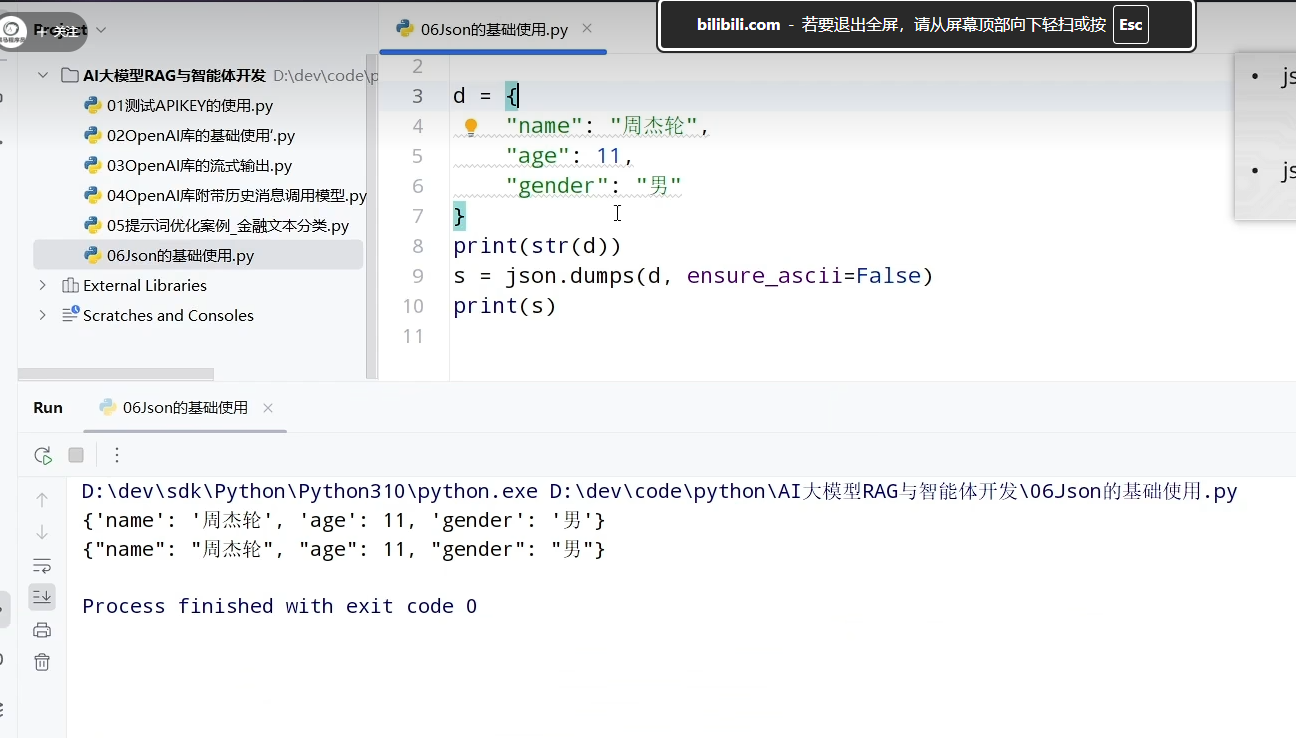Toggle scroll to end of console
This screenshot has height=738, width=1296.
click(42, 597)
